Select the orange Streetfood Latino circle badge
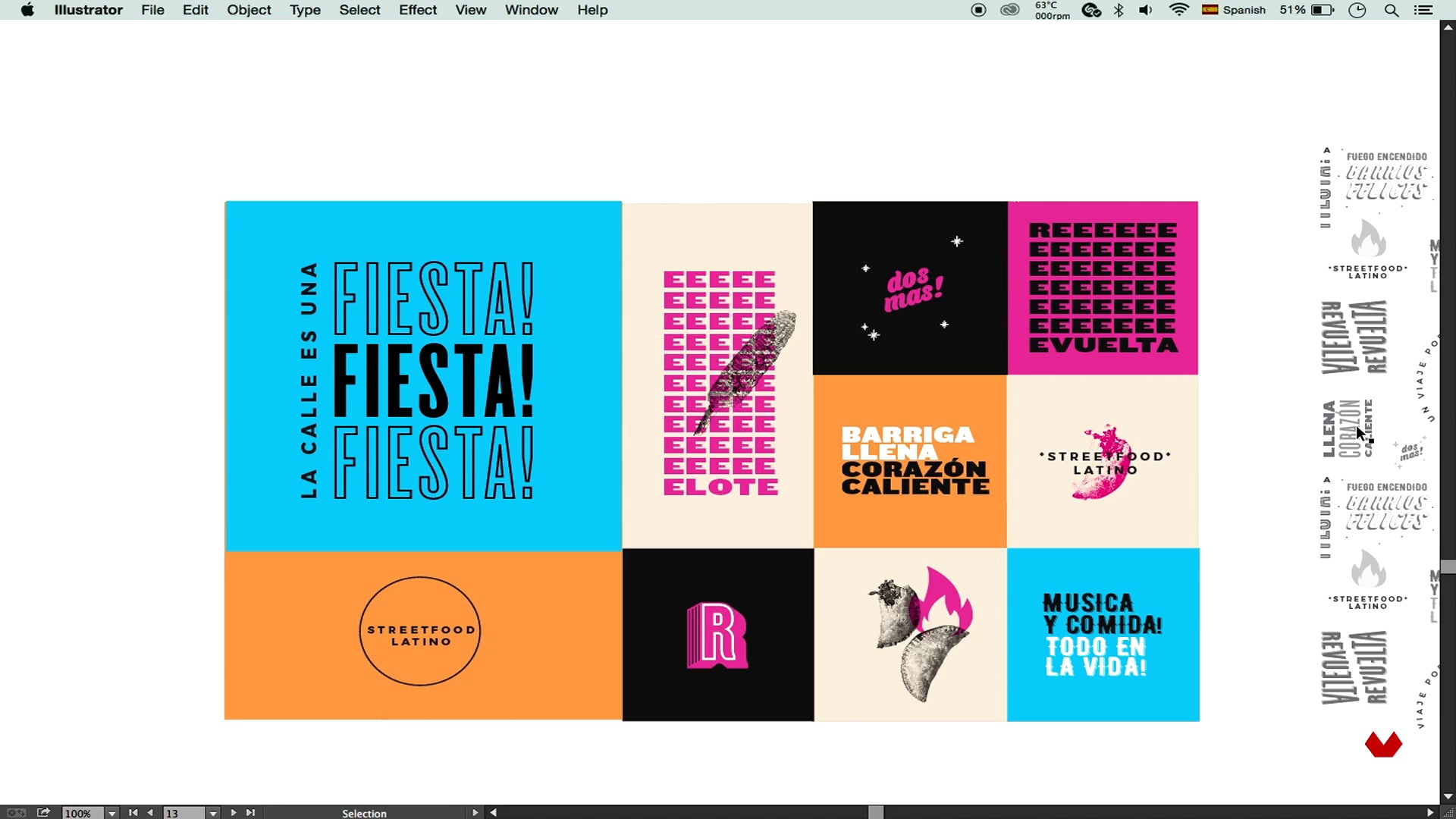The width and height of the screenshot is (1456, 819). click(x=419, y=632)
